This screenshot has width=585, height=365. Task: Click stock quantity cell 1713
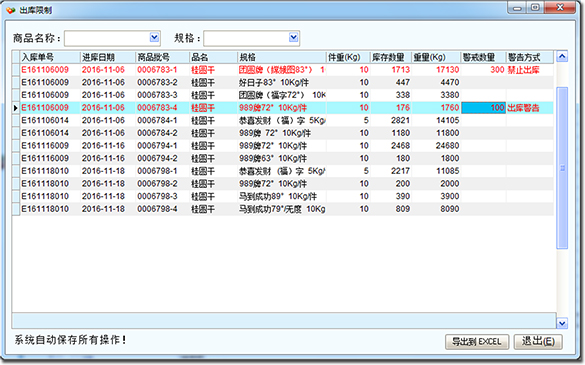[391, 70]
